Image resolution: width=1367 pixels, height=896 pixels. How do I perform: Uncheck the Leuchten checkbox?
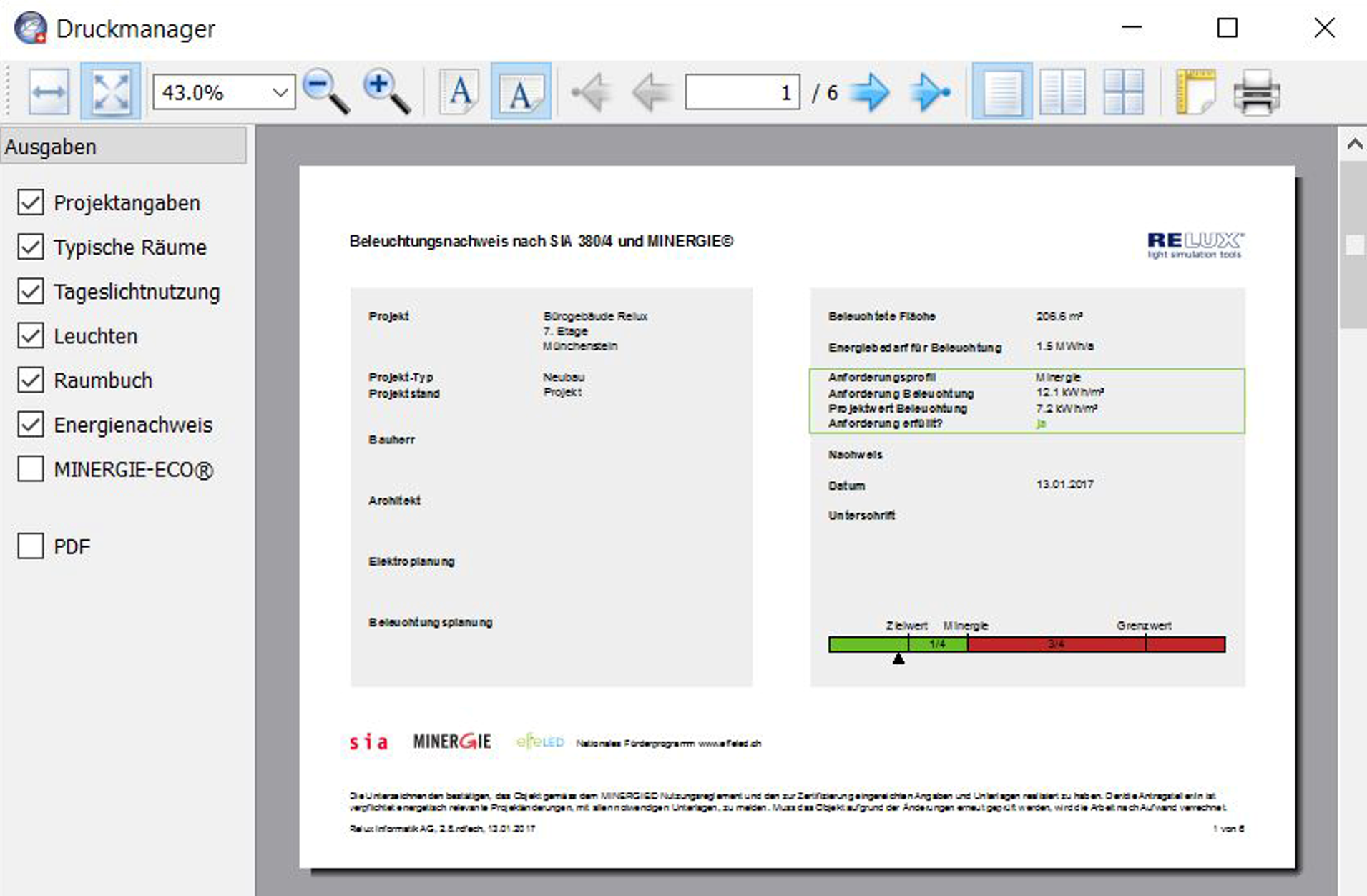(x=31, y=335)
